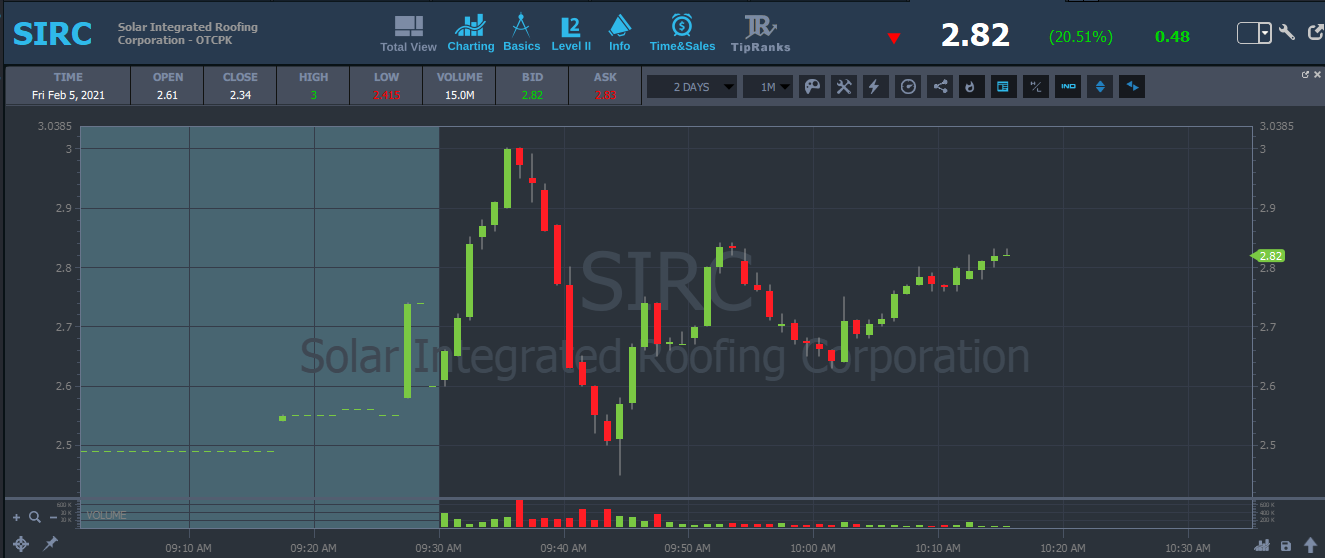Image resolution: width=1325 pixels, height=558 pixels.
Task: Expand the 1M interval dropdown
Action: (768, 87)
